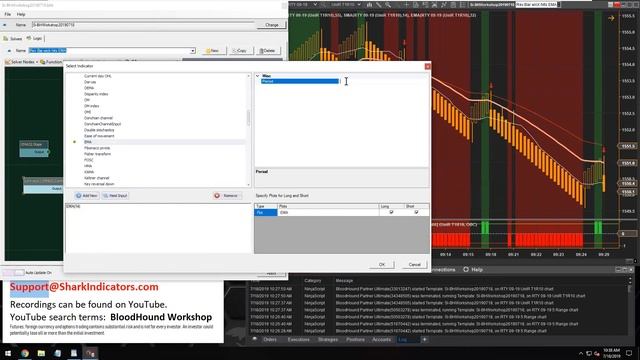Image resolution: width=640 pixels, height=360 pixels.
Task: Open Help menu in control center
Action: pos(473,270)
